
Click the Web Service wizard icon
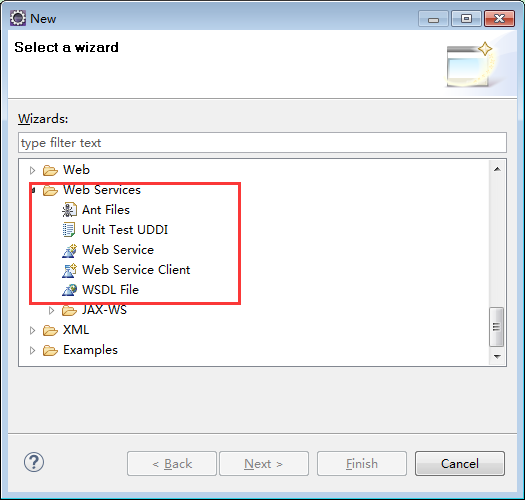69,250
